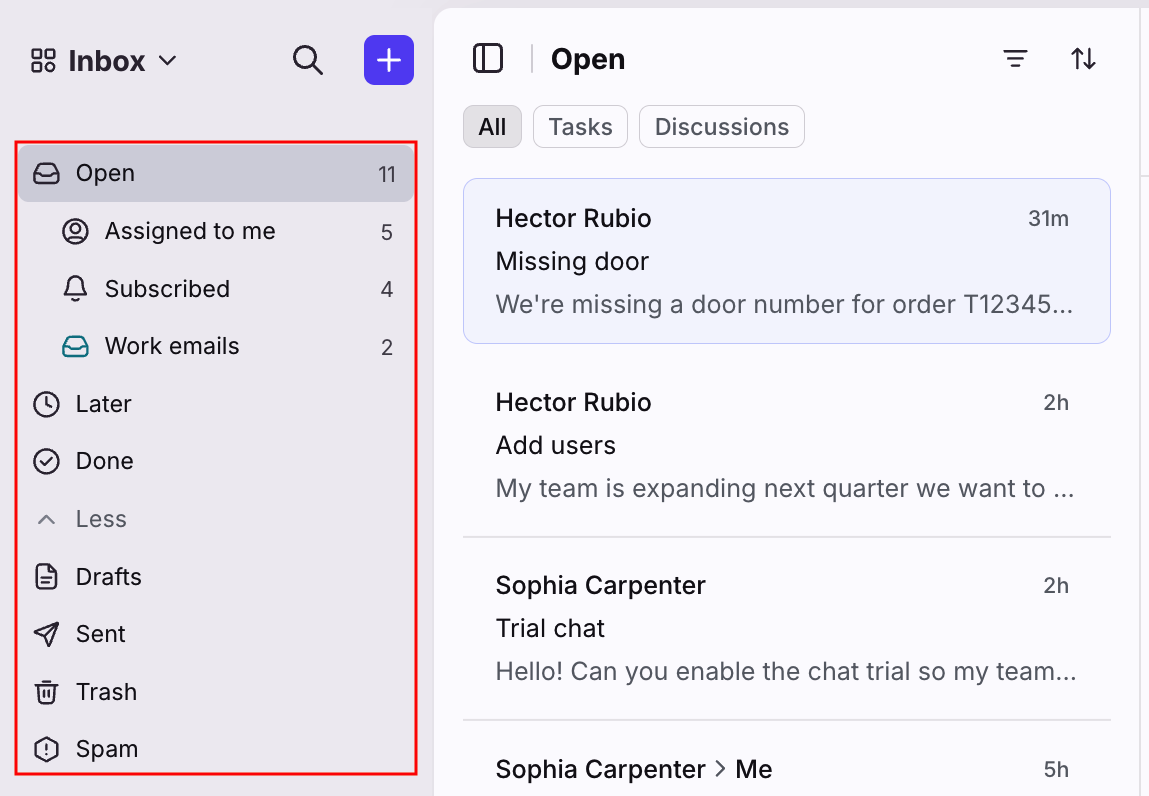1149x796 pixels.
Task: Open the Missing door conversation
Action: (x=787, y=261)
